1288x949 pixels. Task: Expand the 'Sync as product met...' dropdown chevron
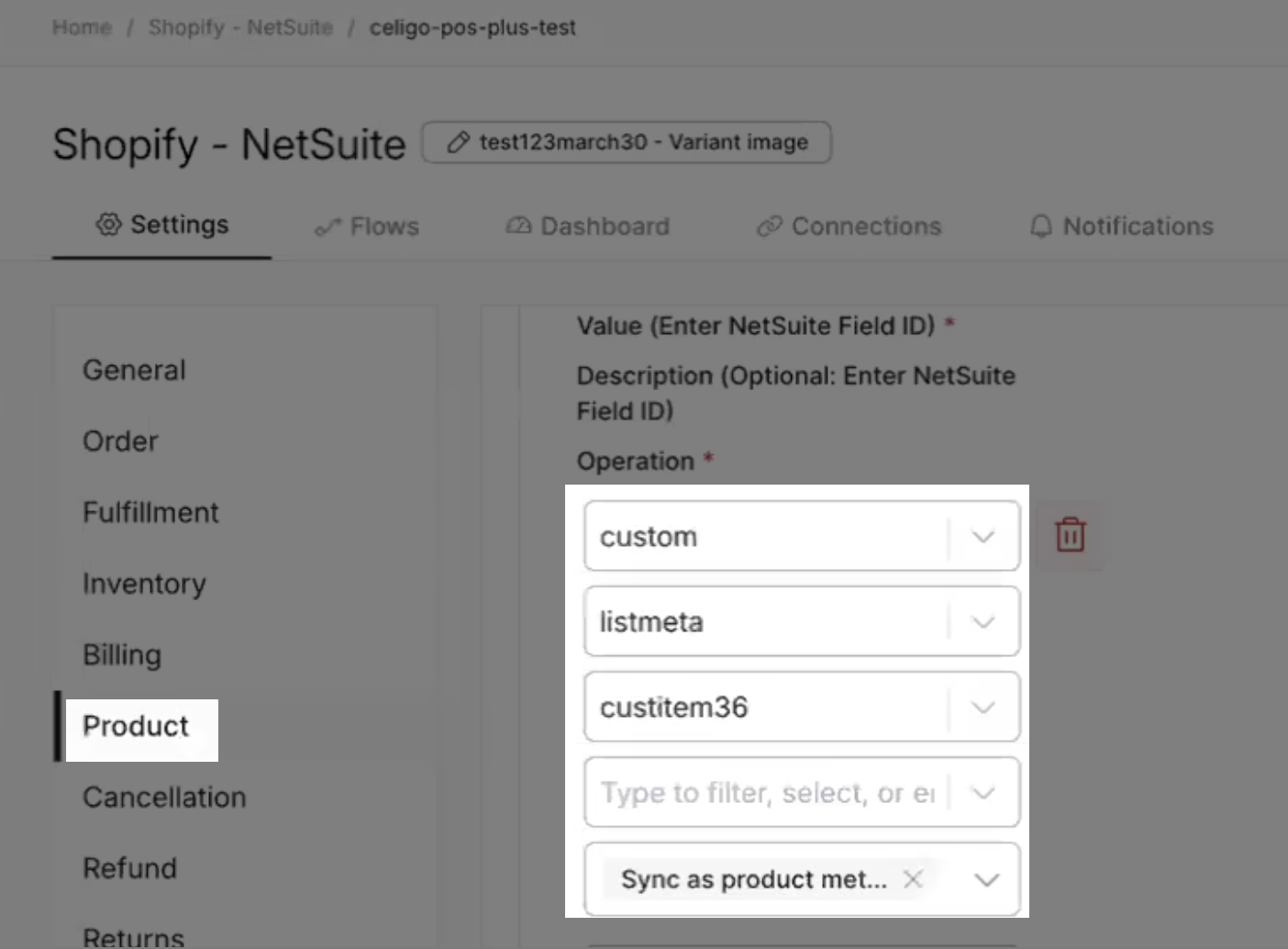[986, 879]
